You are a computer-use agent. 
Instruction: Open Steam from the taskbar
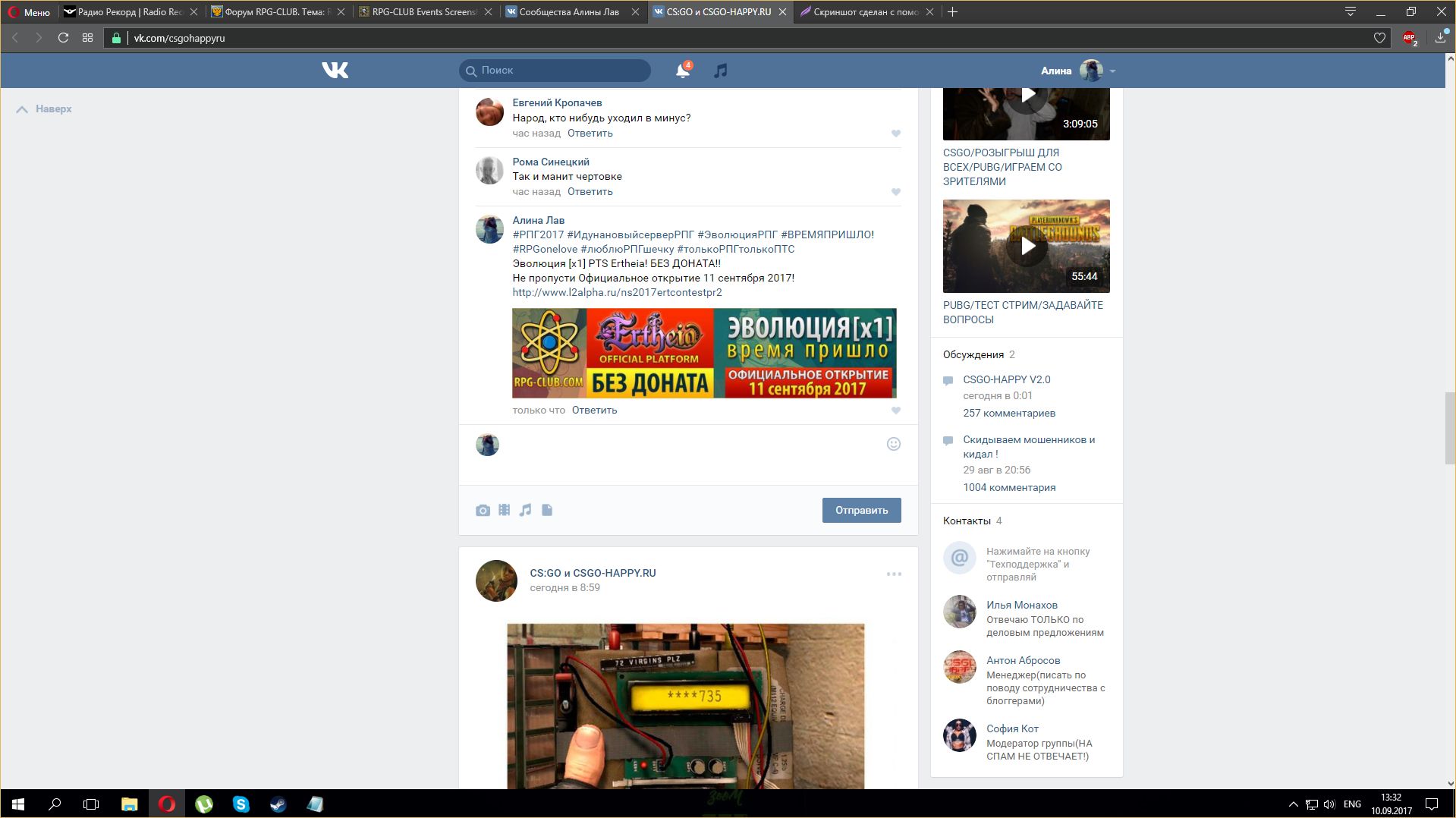click(x=278, y=804)
